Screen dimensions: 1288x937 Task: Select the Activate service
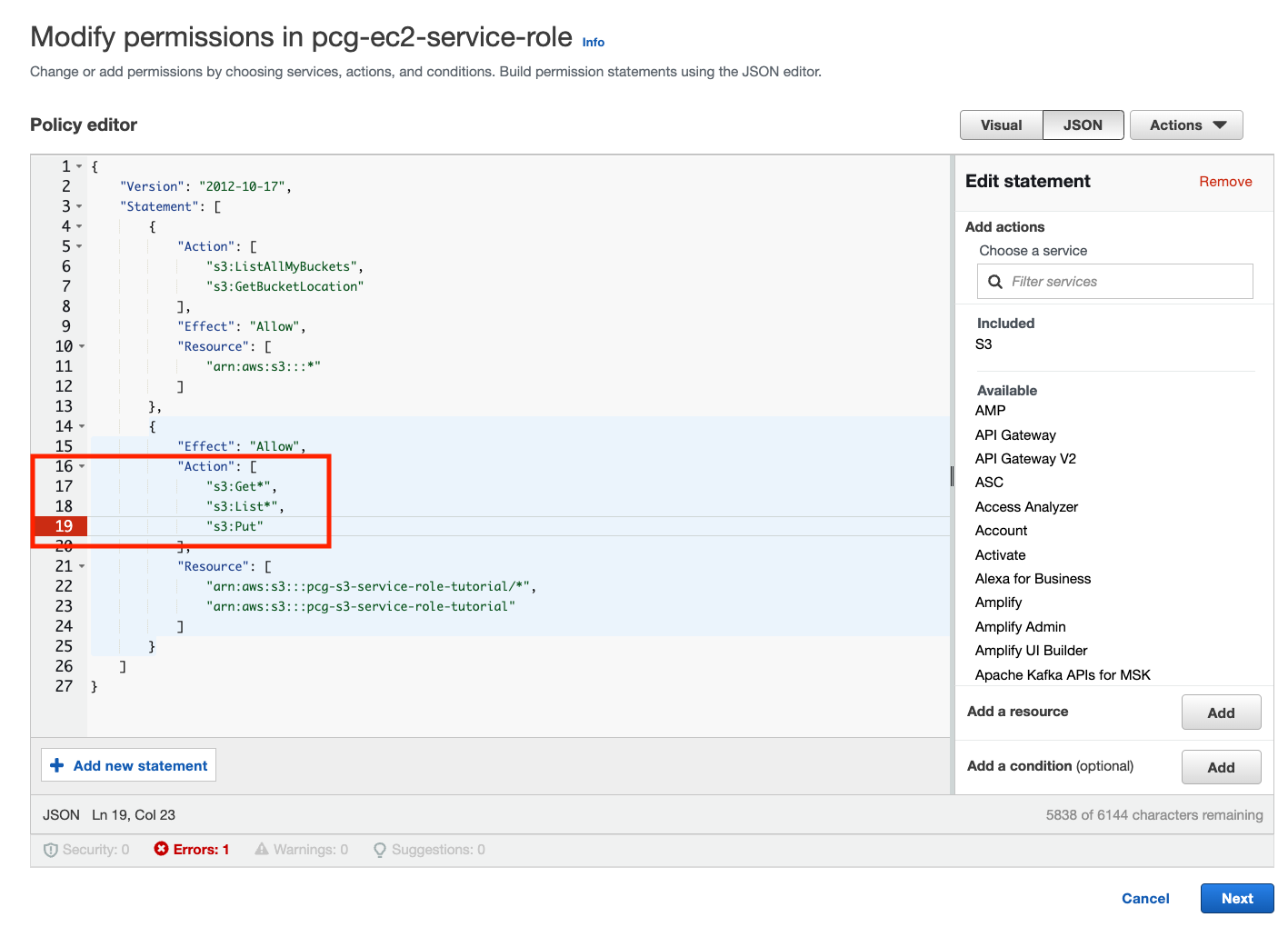(x=1000, y=555)
